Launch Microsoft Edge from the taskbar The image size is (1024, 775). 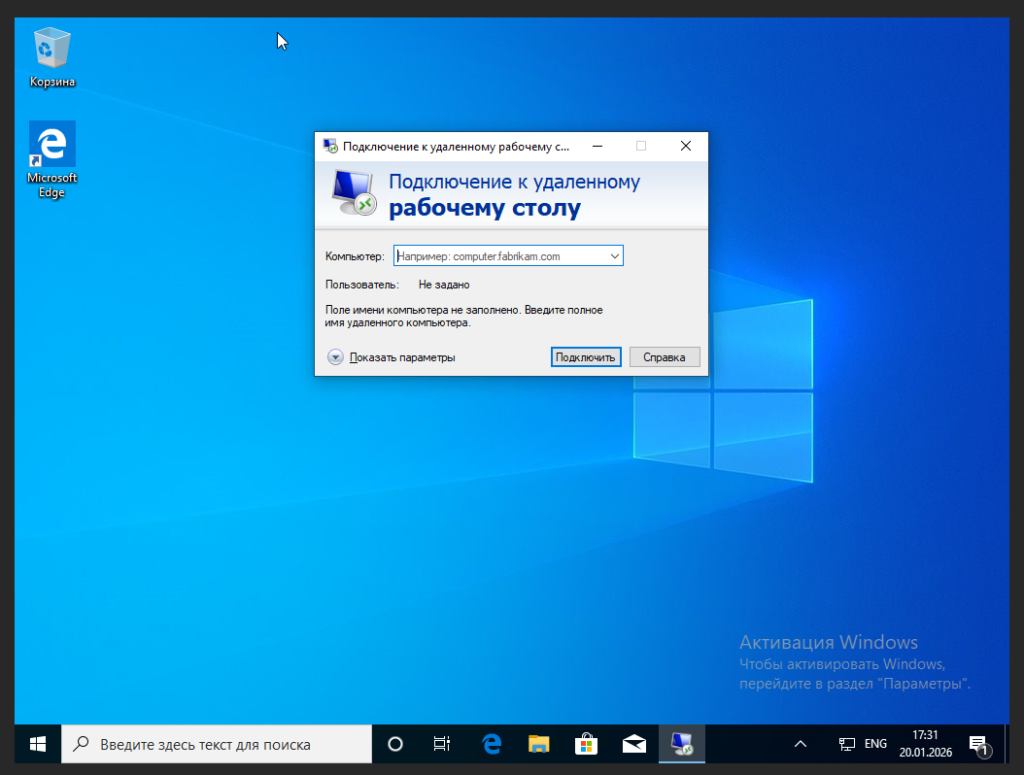pos(491,744)
